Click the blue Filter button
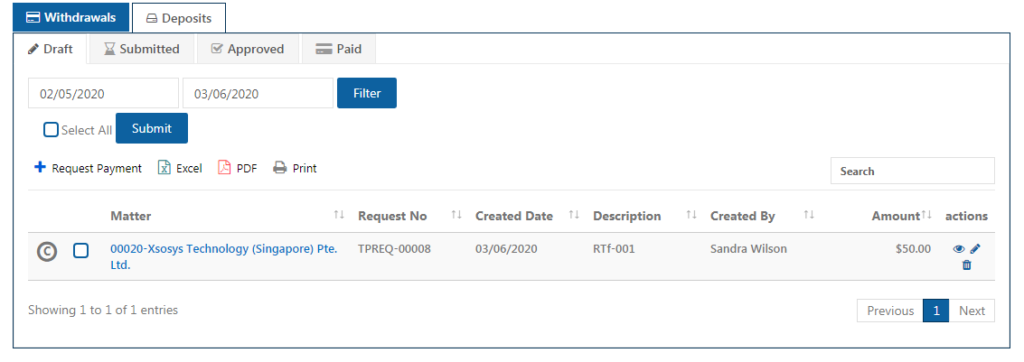 pyautogui.click(x=367, y=93)
